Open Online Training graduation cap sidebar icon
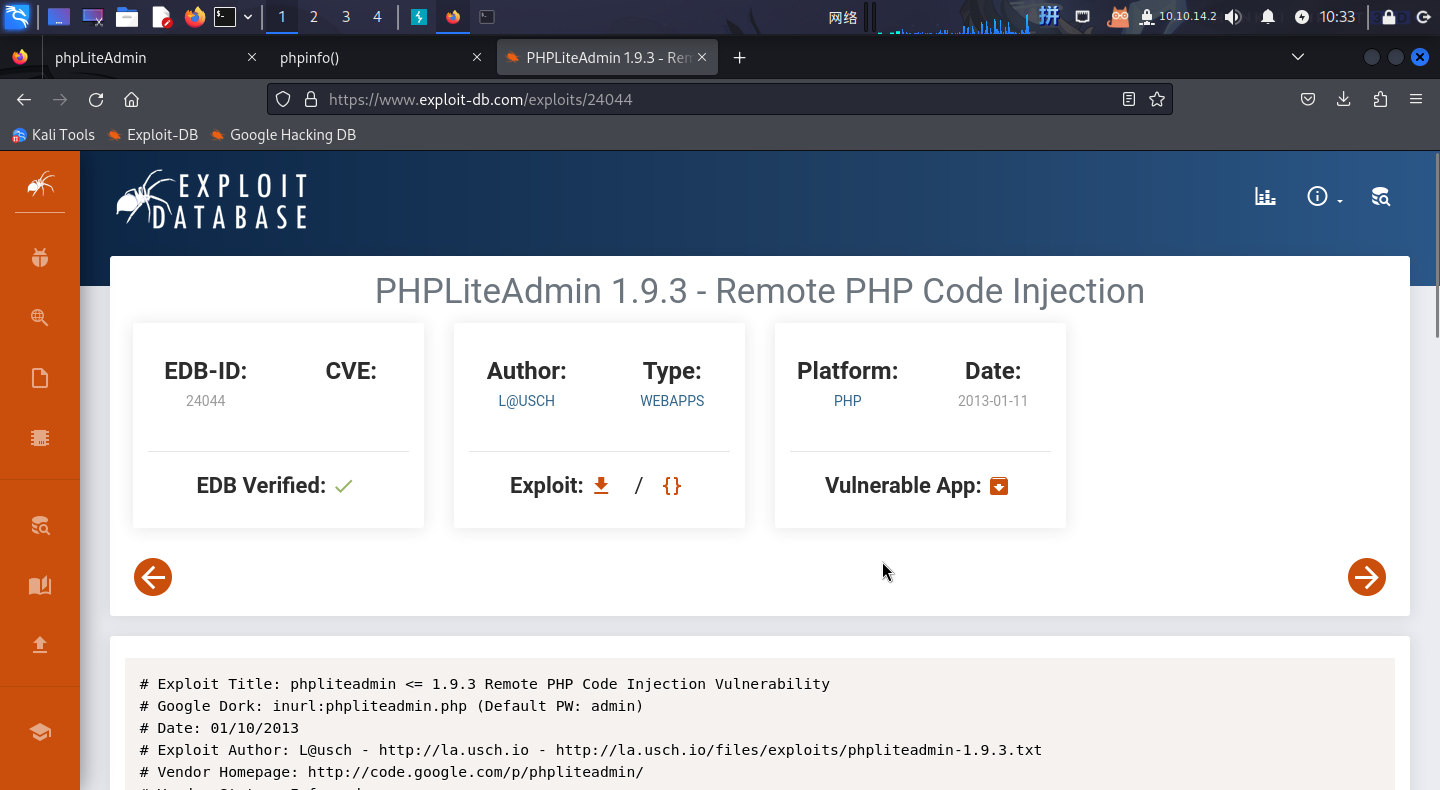This screenshot has height=790, width=1440. tap(40, 732)
